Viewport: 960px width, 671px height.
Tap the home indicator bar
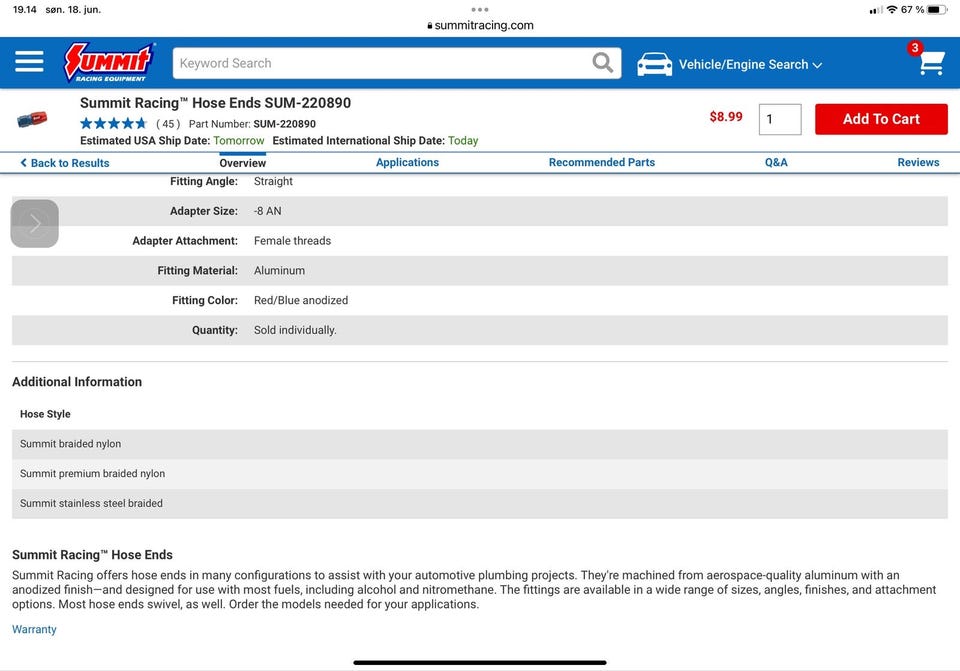[480, 662]
